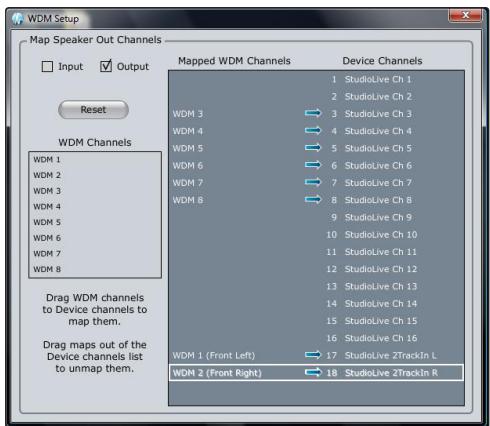This screenshot has height=426, width=490.
Task: Select WDM 5 in WDM Channels list
Action: tap(95, 222)
